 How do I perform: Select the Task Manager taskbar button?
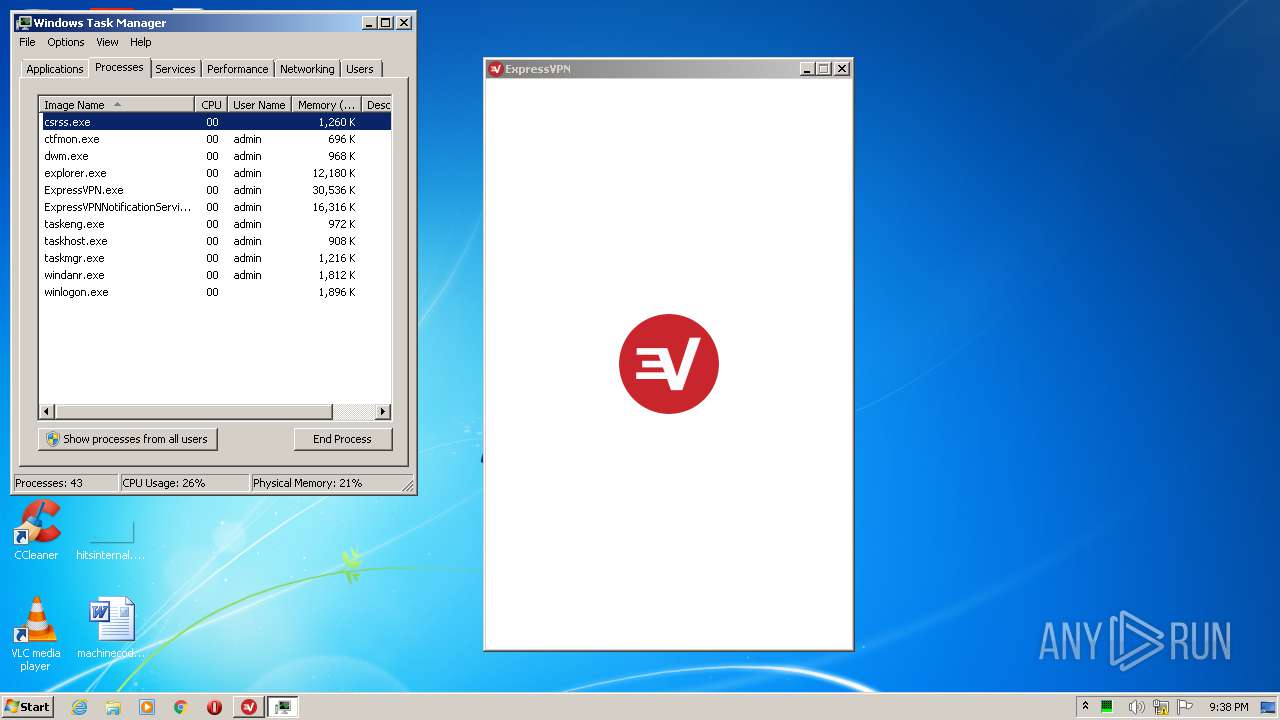click(283, 707)
